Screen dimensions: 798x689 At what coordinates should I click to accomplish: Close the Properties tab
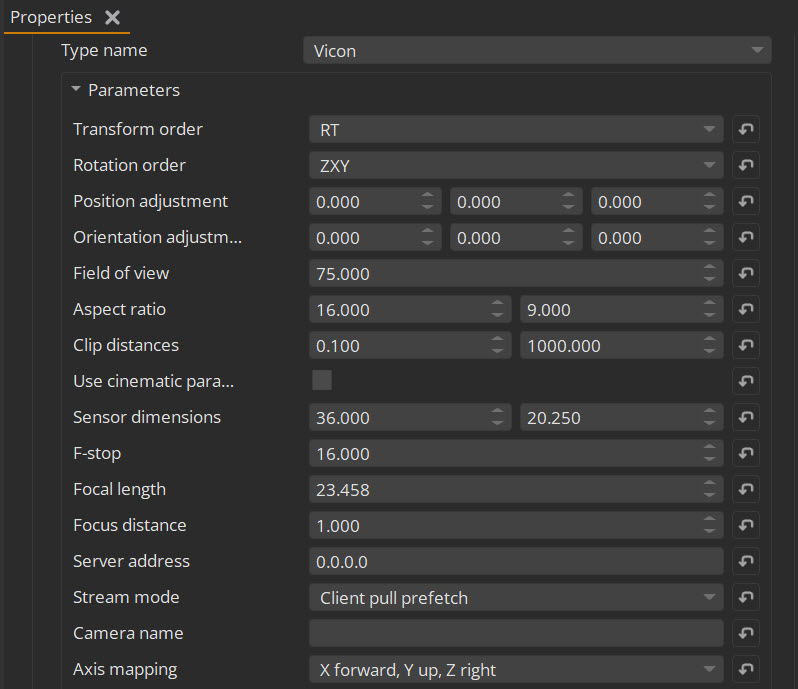pos(113,18)
